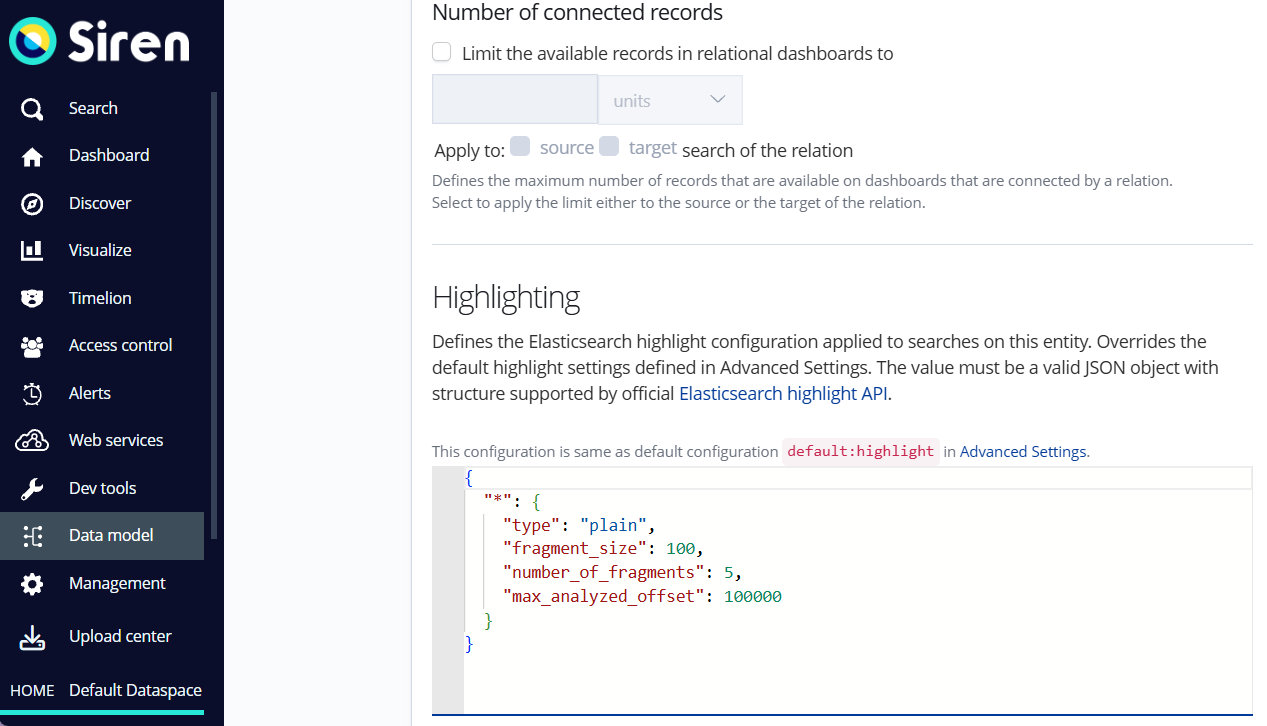This screenshot has width=1267, height=726.
Task: Click the Timelion mask icon
Action: (32, 298)
